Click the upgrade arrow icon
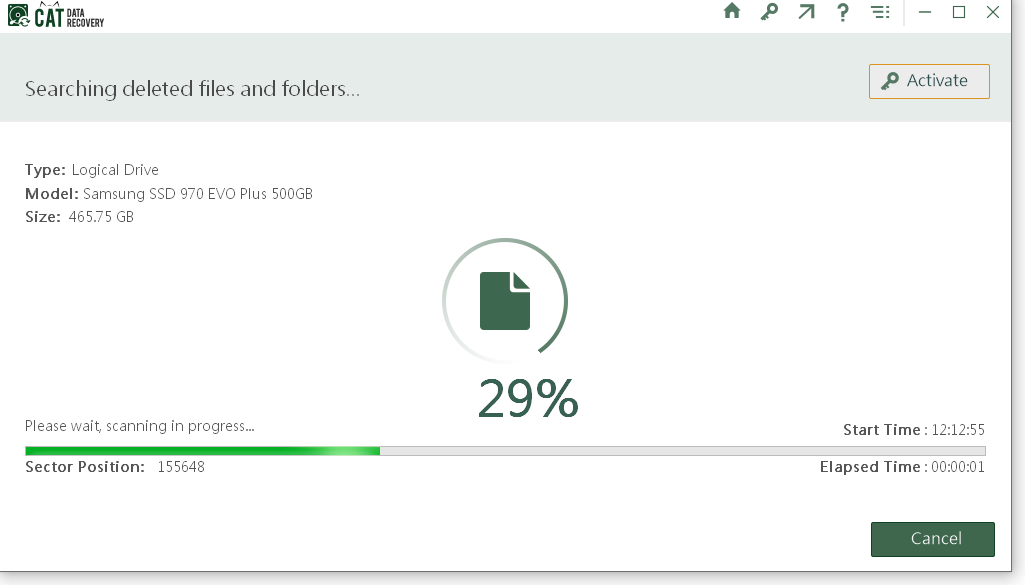The image size is (1025, 585). 806,12
